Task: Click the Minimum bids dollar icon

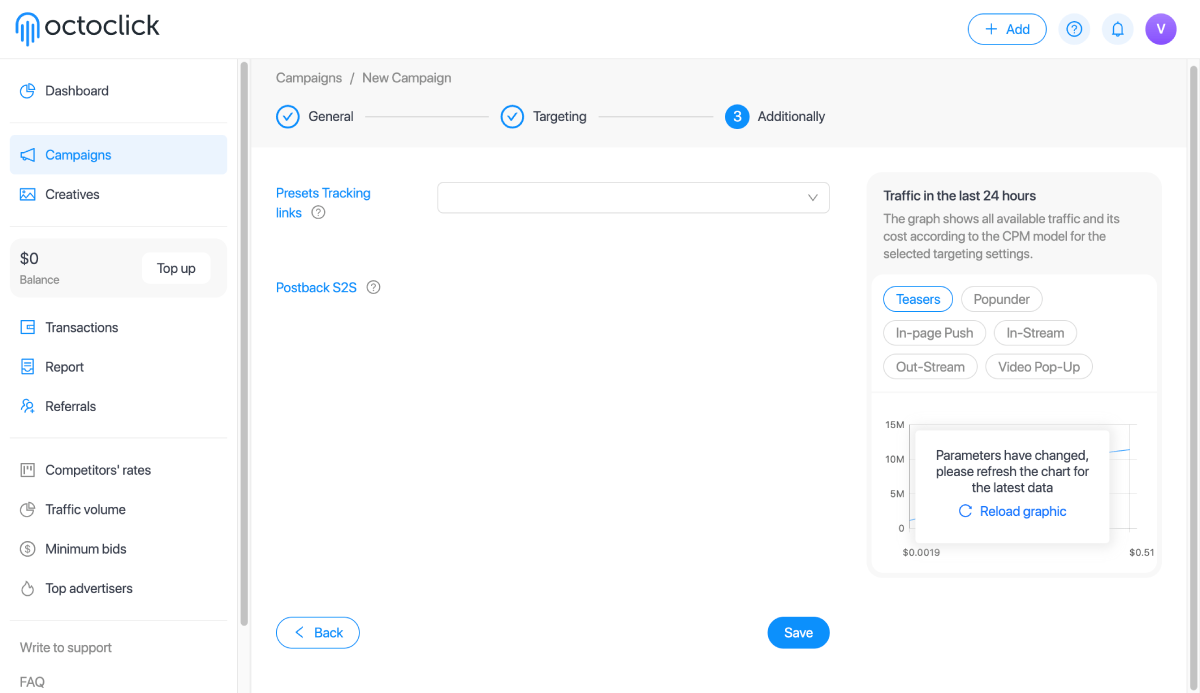Action: tap(28, 549)
